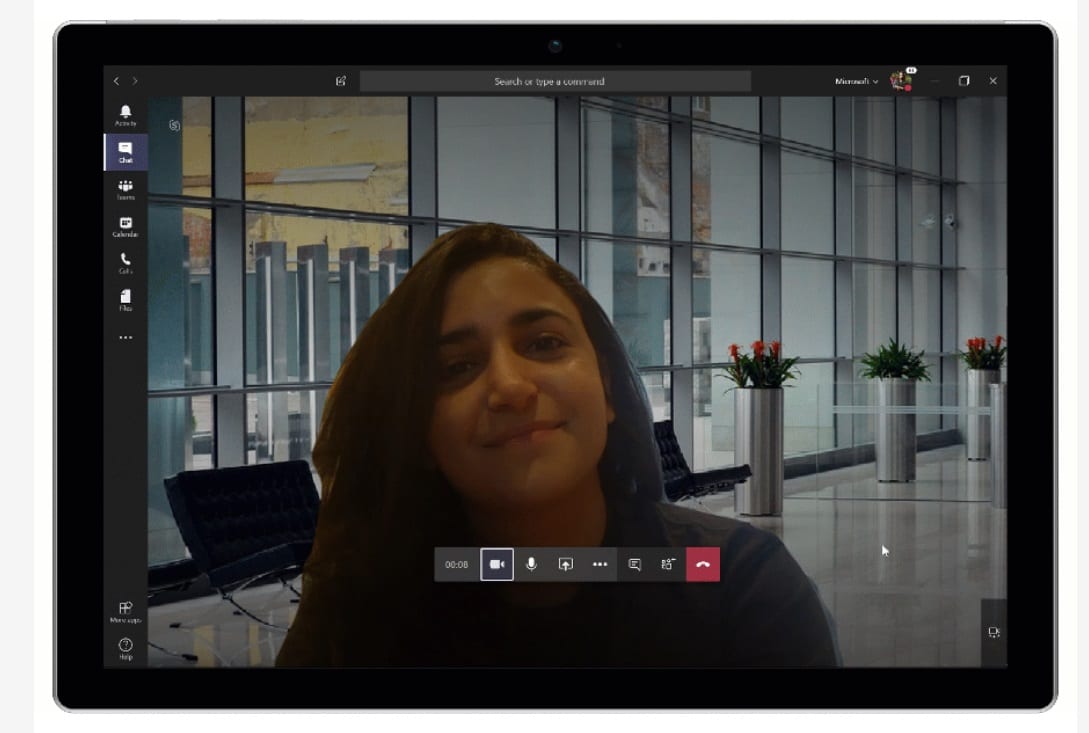Open the Calendar section

[x=125, y=225]
